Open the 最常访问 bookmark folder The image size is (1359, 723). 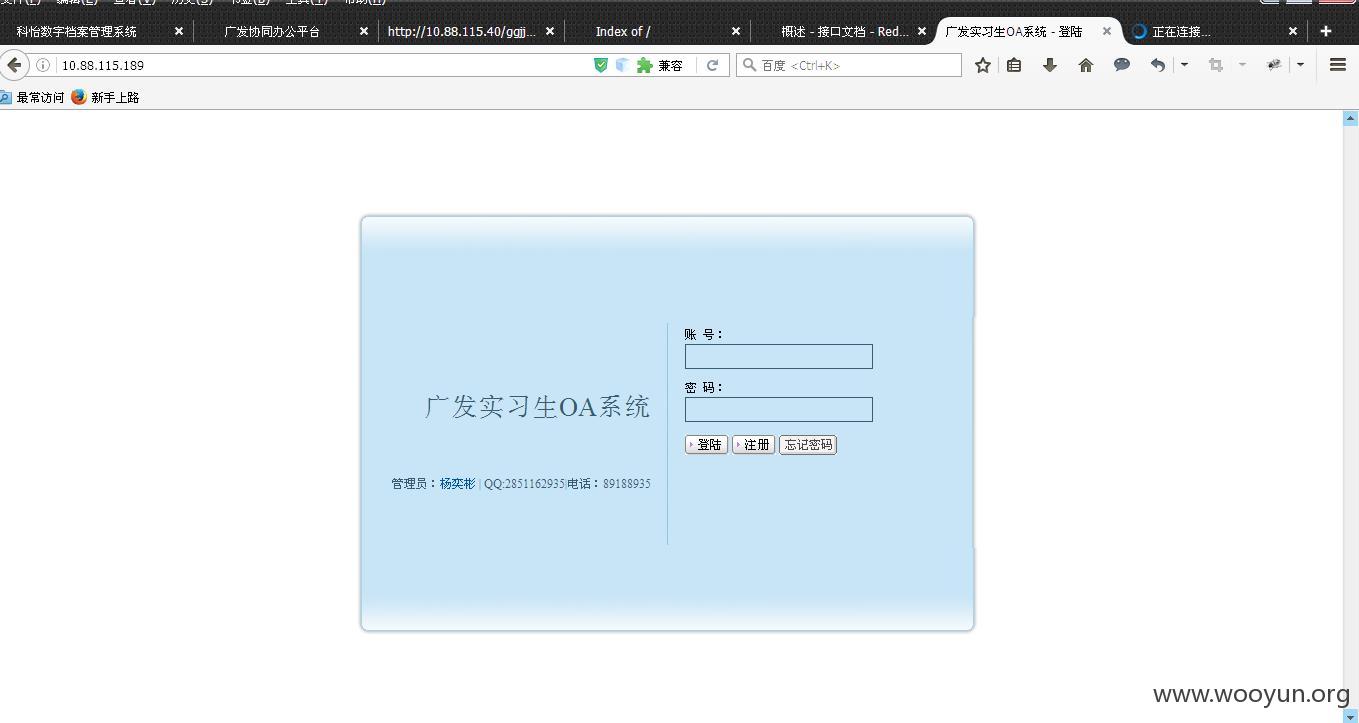(x=32, y=97)
